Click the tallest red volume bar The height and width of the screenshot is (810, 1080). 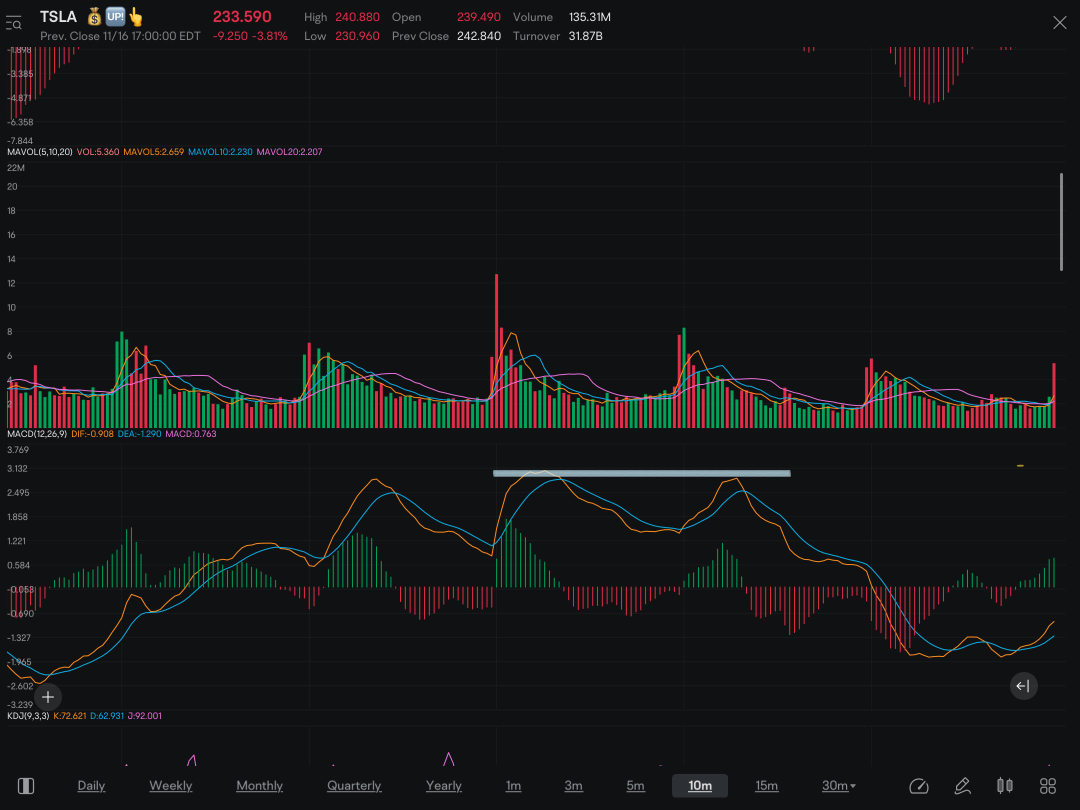point(496,351)
